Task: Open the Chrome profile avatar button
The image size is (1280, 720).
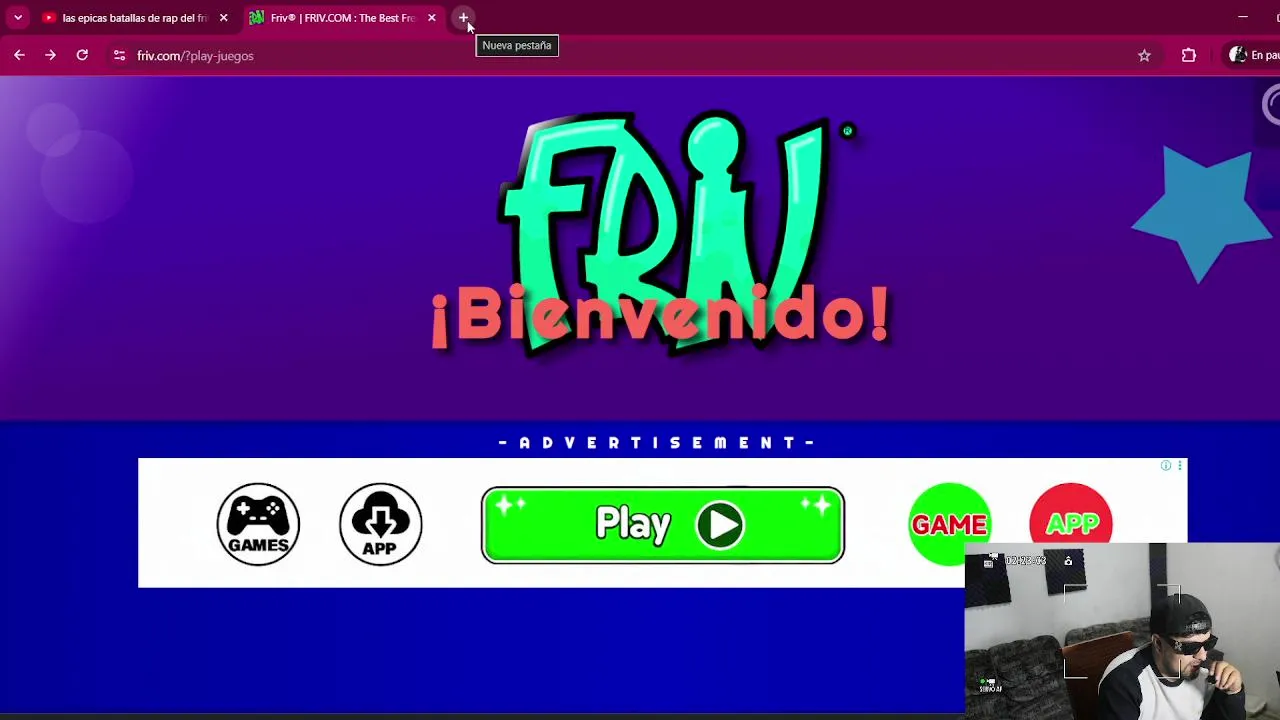Action: 1253,56
